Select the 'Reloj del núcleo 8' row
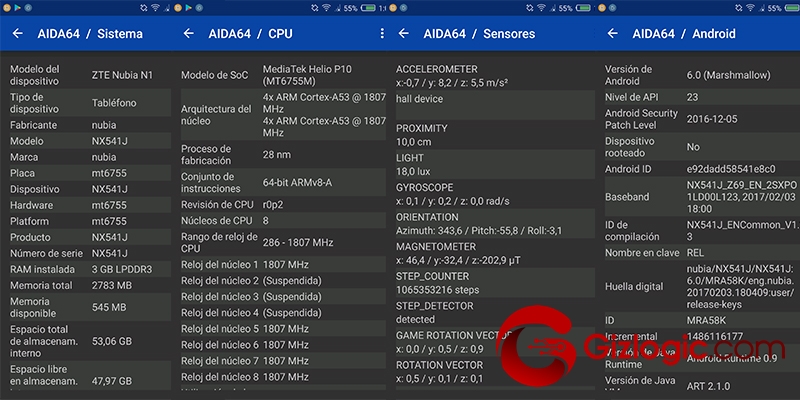 (x=283, y=377)
